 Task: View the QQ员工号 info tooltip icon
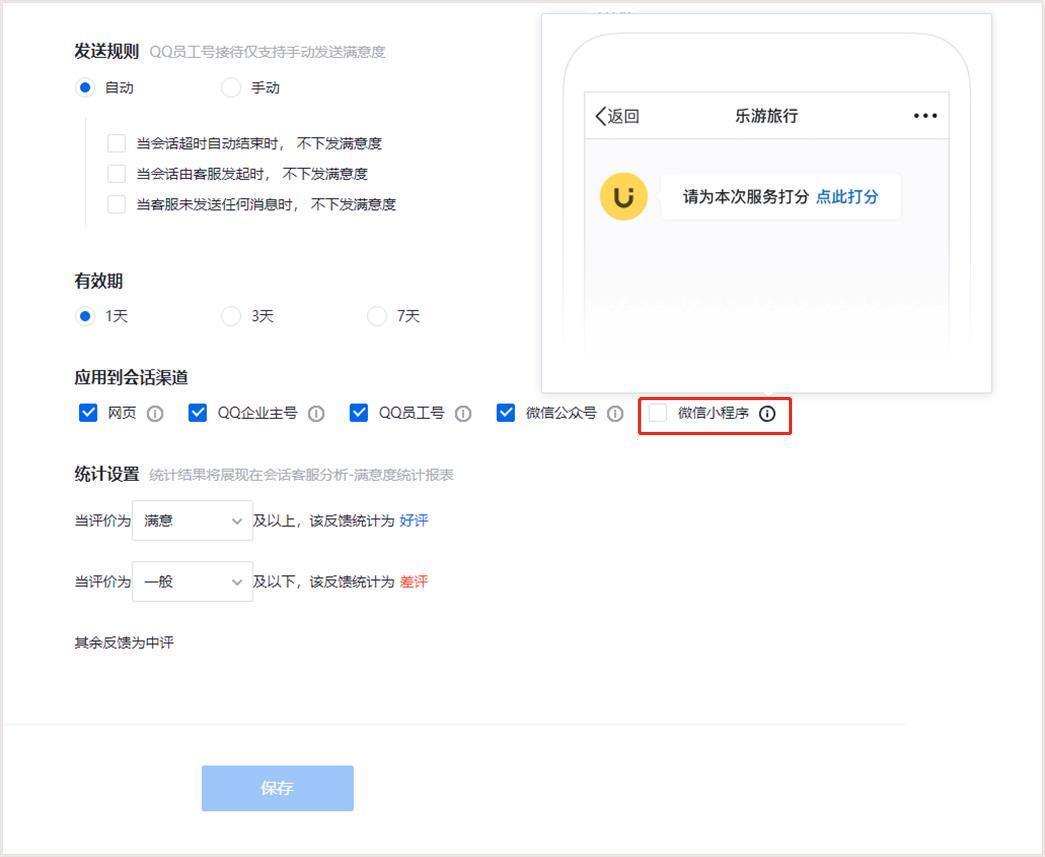point(462,413)
